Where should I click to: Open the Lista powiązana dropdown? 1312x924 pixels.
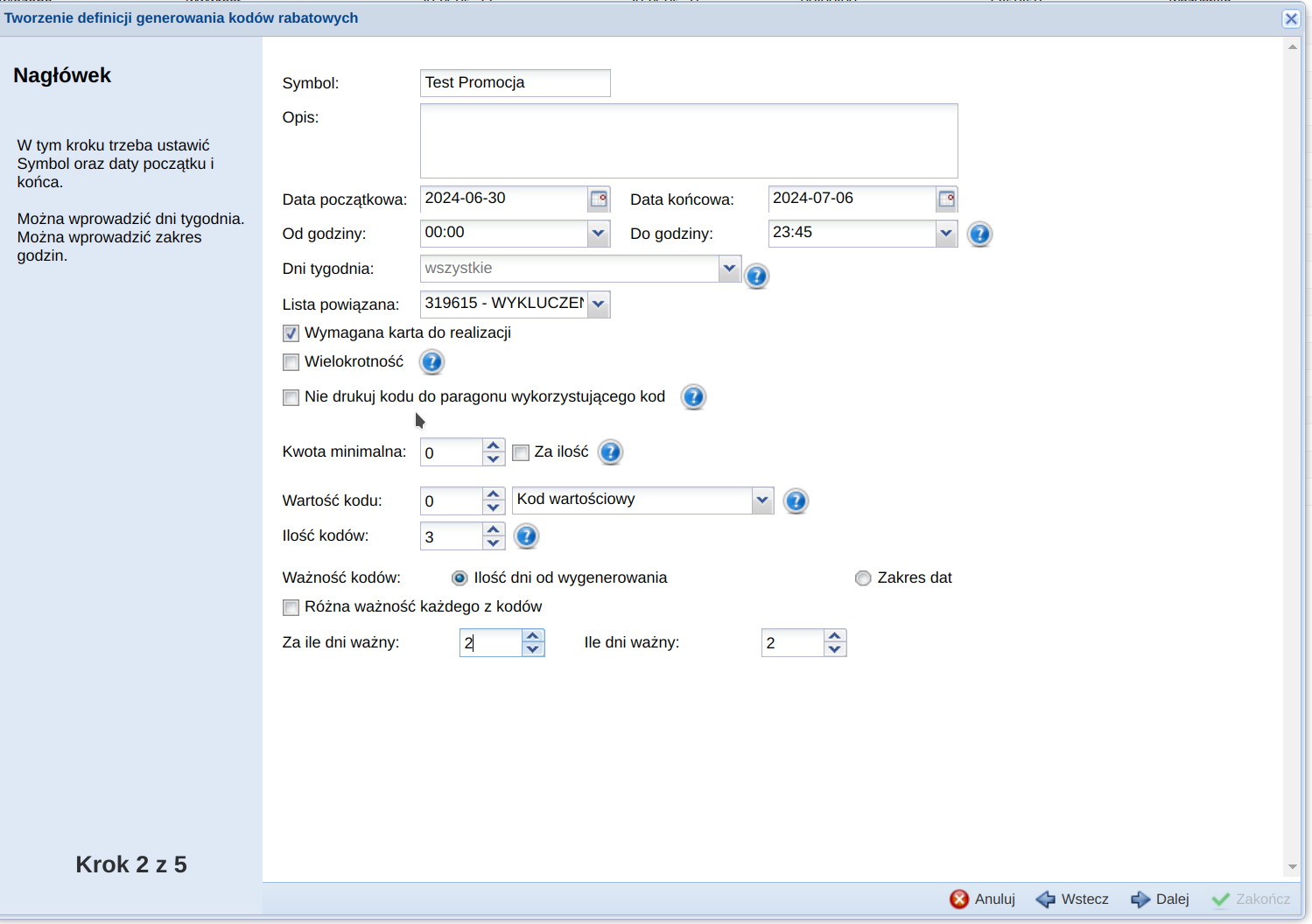(x=599, y=304)
